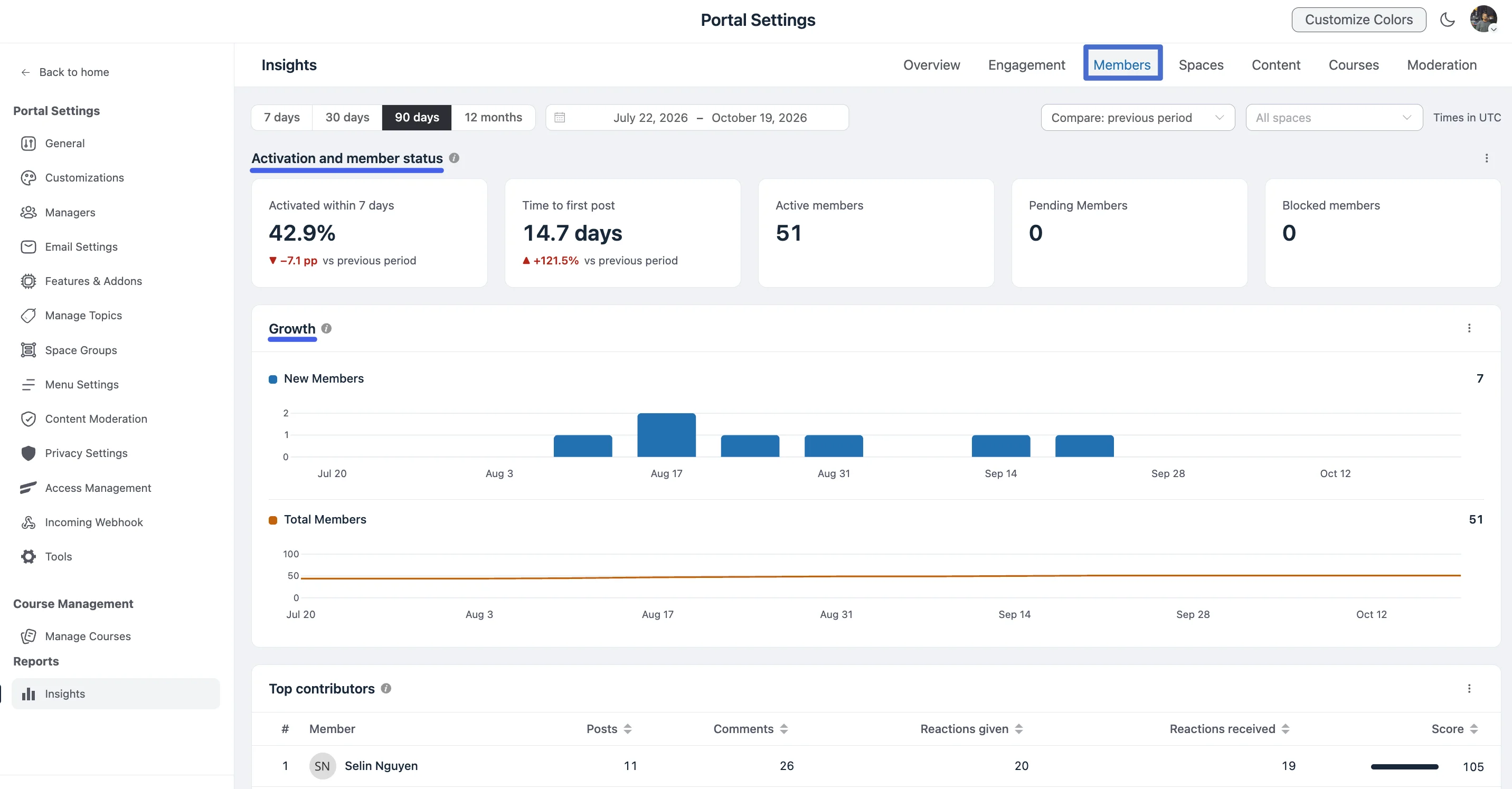Open Content Moderation shield-check icon
Screen dimensions: 1512x789
coord(28,419)
